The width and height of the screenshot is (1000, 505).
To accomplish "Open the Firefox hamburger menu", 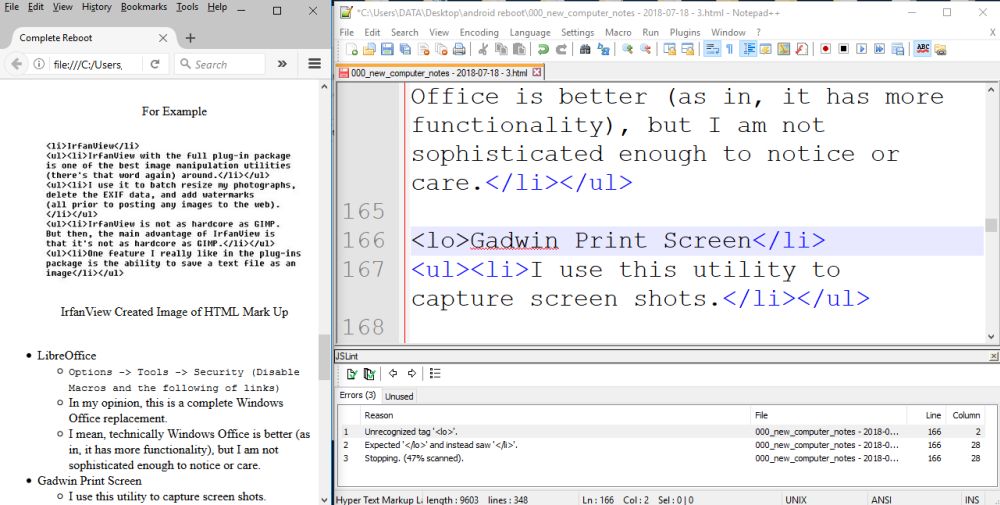I will pos(314,64).
